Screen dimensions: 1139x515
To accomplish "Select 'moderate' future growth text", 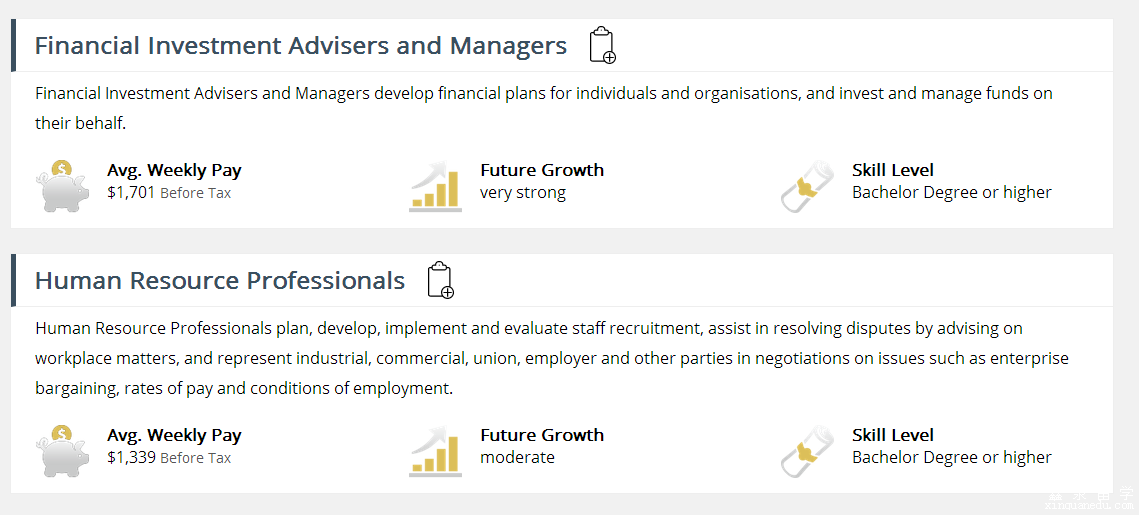I will point(517,458).
